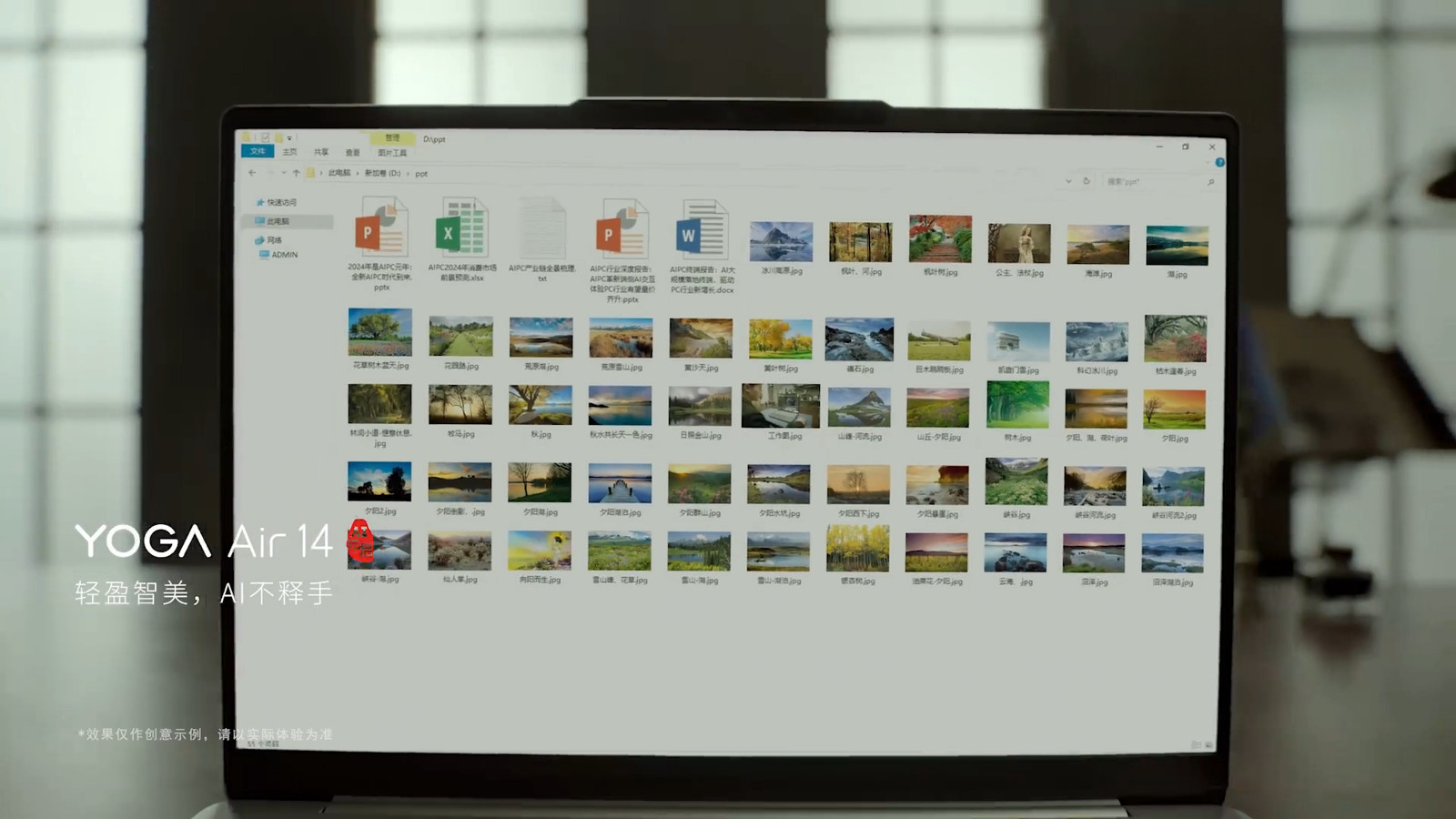Open 网络 in the navigation pane

tap(269, 240)
